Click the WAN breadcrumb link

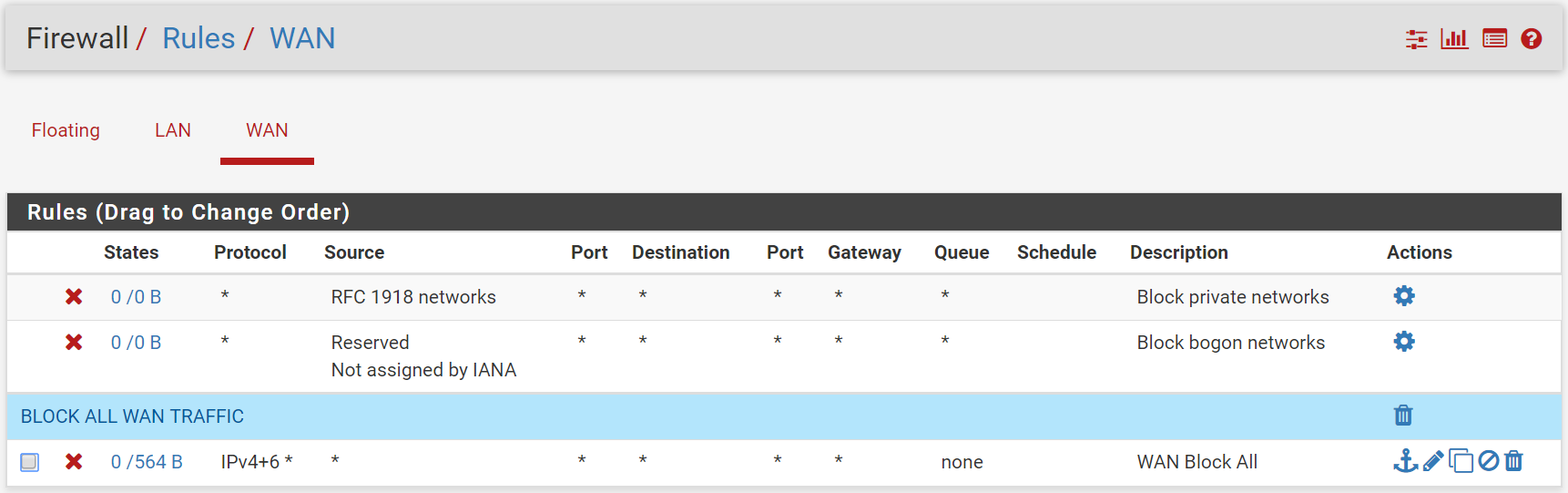pyautogui.click(x=302, y=38)
